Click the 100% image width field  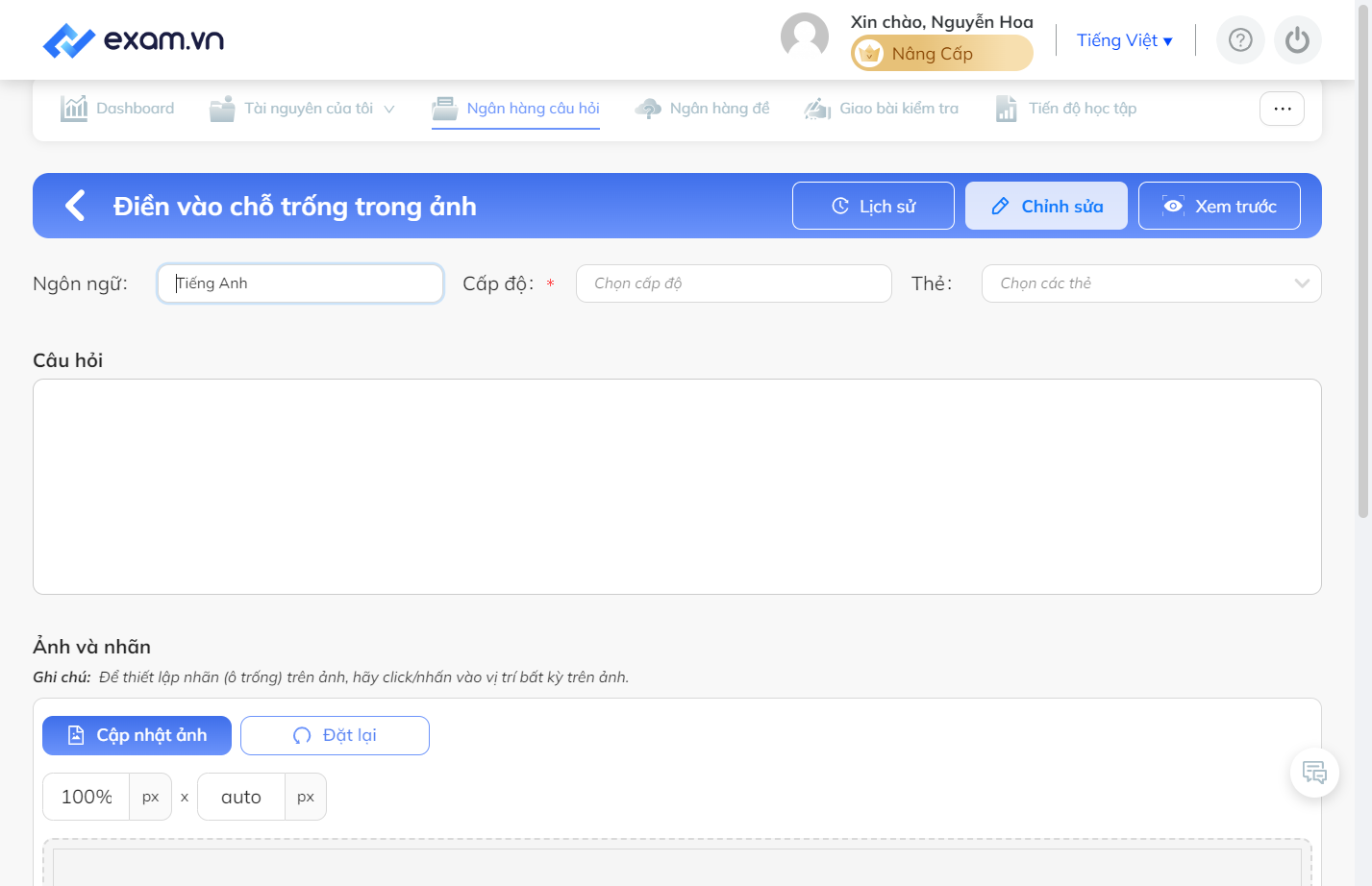[x=87, y=797]
